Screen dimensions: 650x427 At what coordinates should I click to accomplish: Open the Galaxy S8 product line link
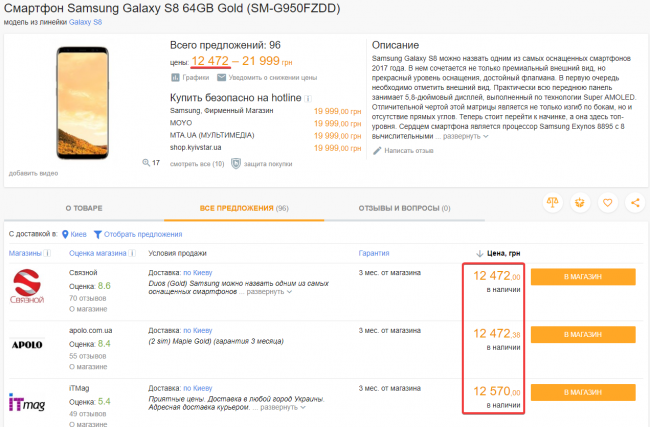click(x=85, y=22)
